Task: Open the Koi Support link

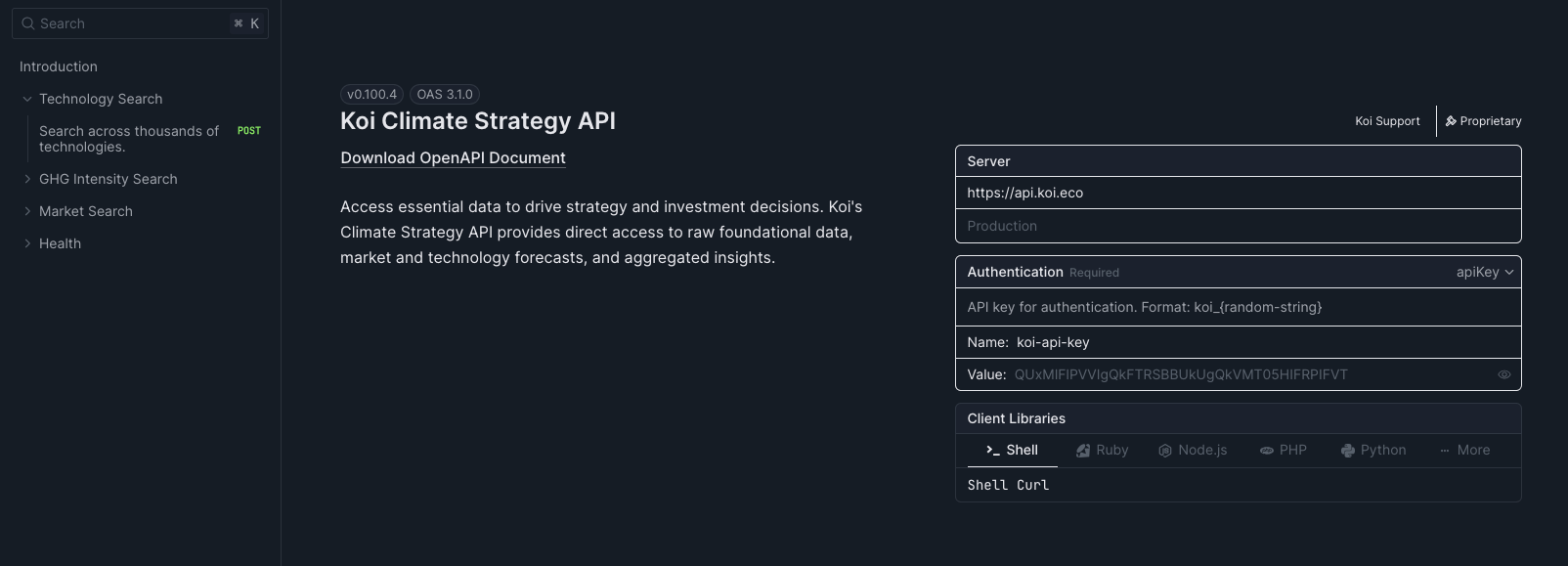Action: [1387, 121]
